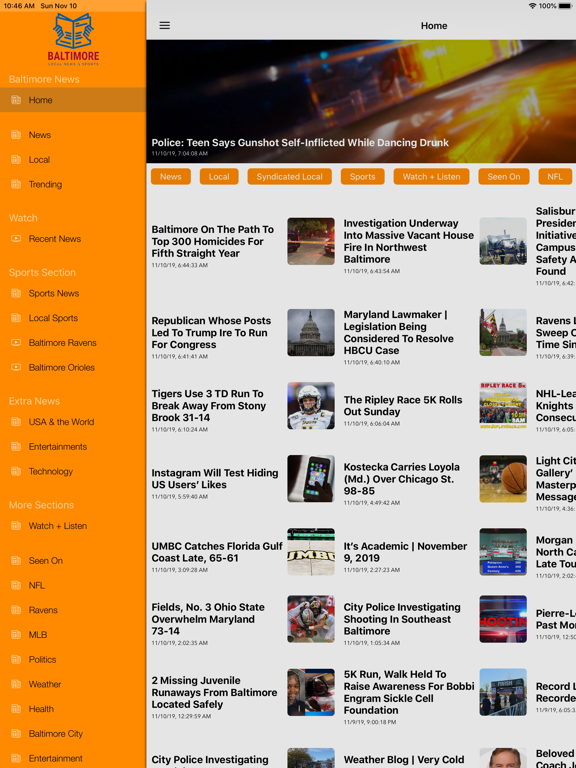Viewport: 576px width, 768px height.
Task: Select the Sports category chip
Action: 362,177
